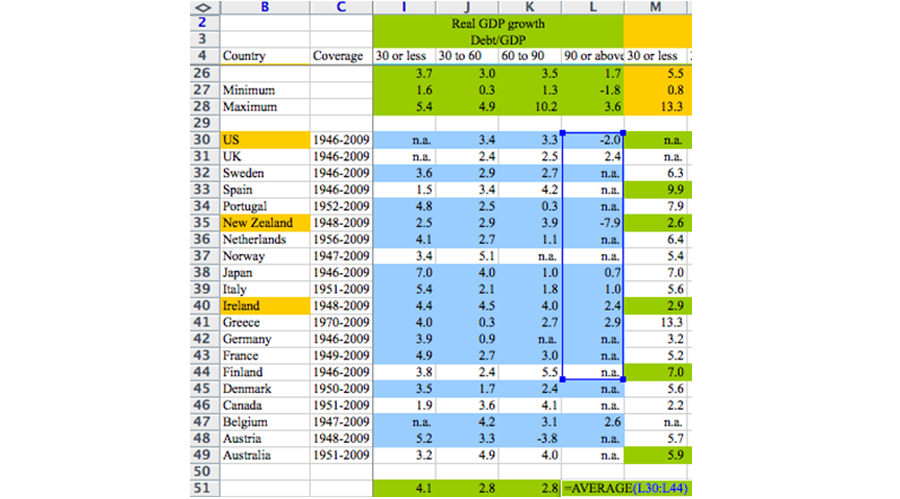Select column M header
The height and width of the screenshot is (499, 900).
coord(655,7)
